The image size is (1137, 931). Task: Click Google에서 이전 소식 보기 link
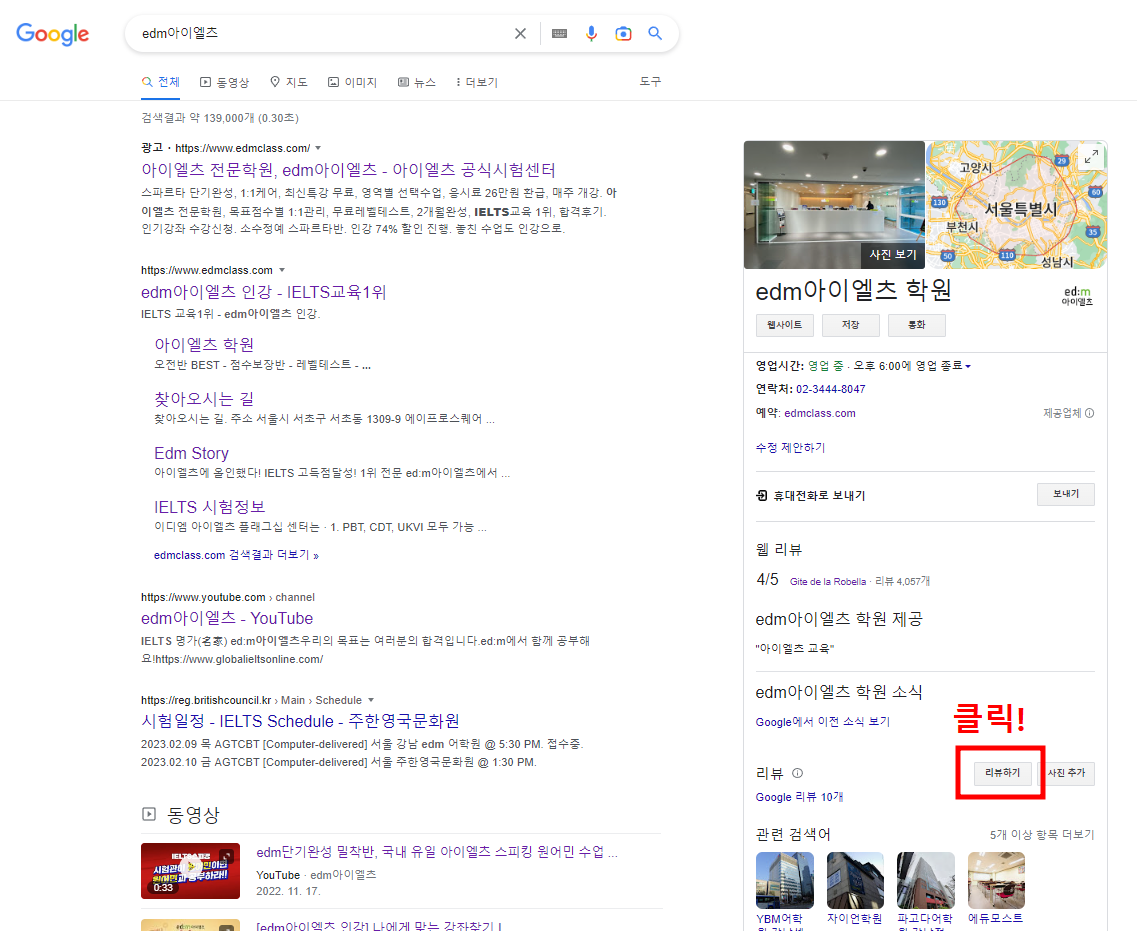coord(822,722)
